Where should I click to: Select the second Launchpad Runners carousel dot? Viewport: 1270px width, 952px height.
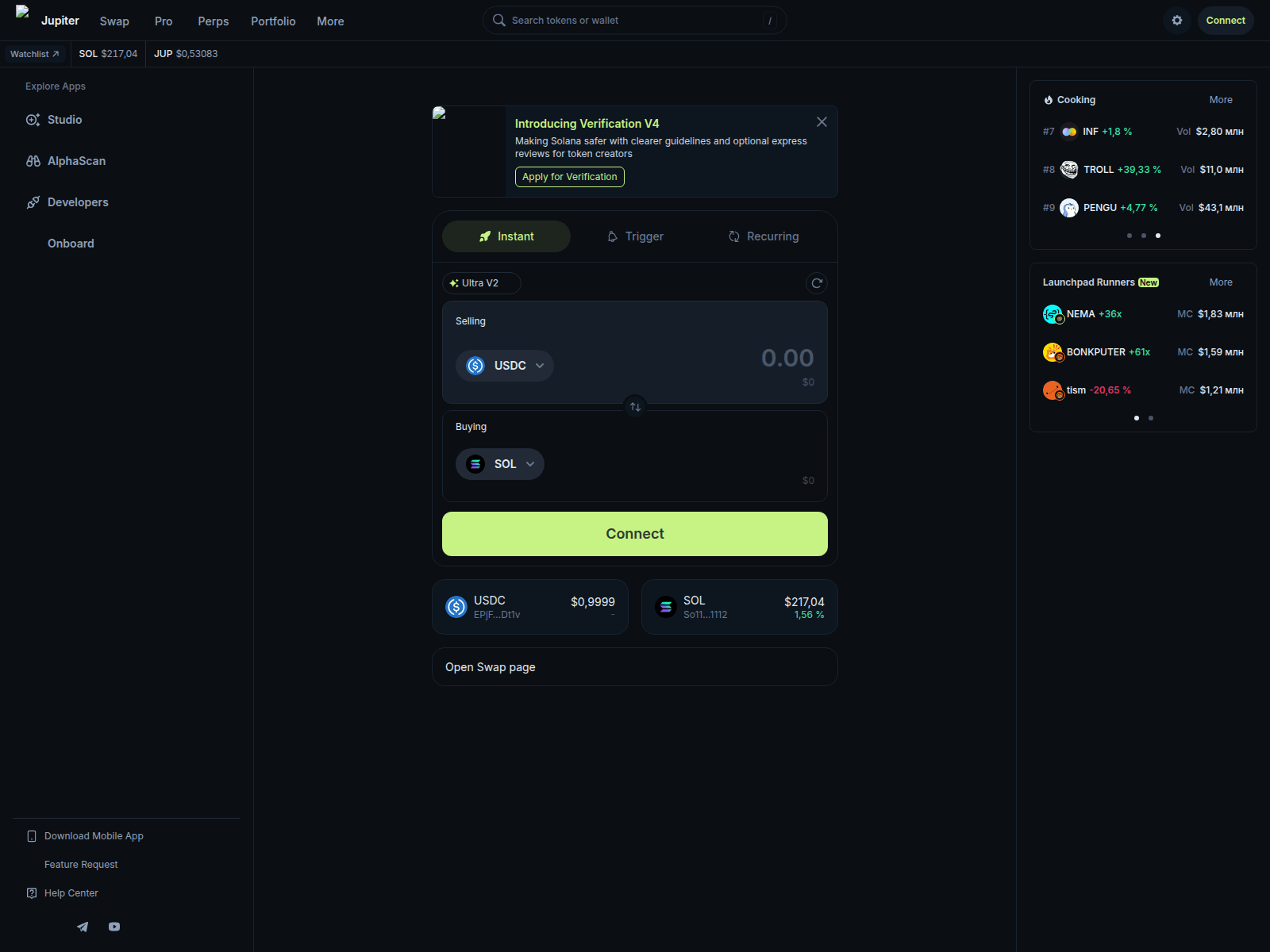point(1150,417)
